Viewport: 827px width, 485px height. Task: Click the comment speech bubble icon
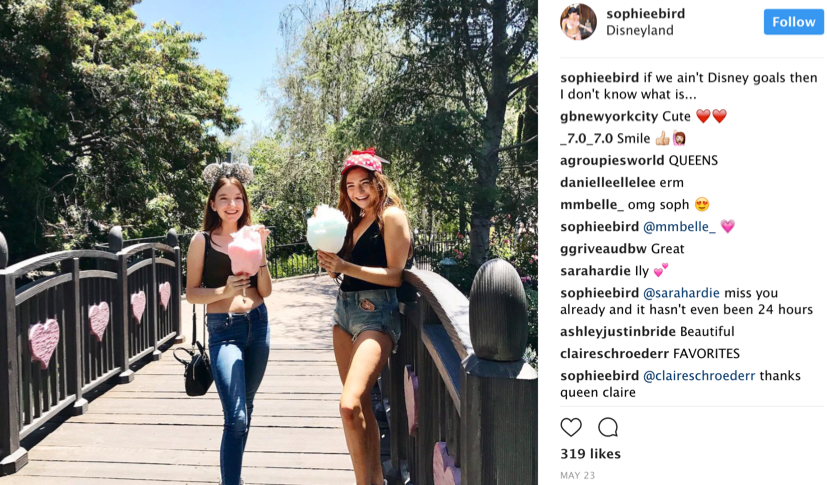pyautogui.click(x=608, y=427)
